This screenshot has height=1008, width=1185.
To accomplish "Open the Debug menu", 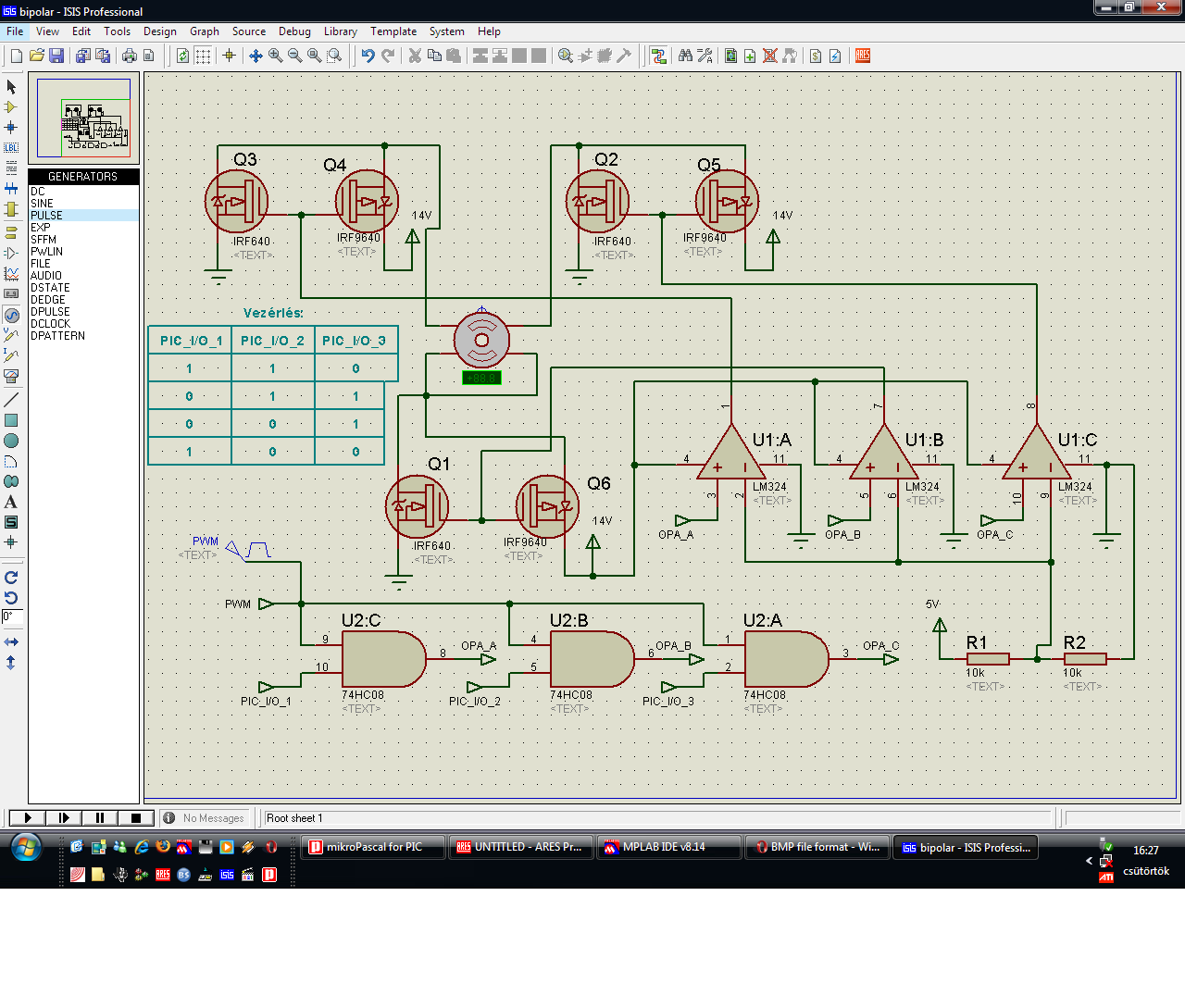I will tap(294, 31).
